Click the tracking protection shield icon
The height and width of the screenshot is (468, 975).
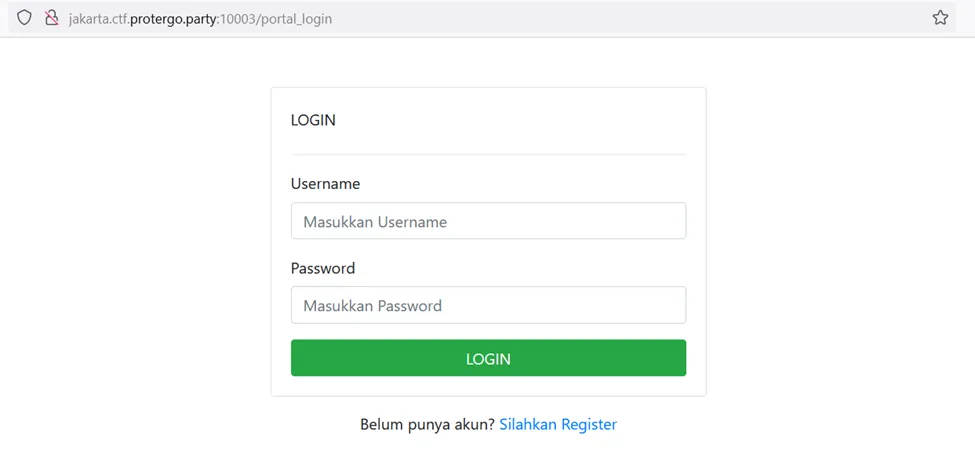pos(25,18)
